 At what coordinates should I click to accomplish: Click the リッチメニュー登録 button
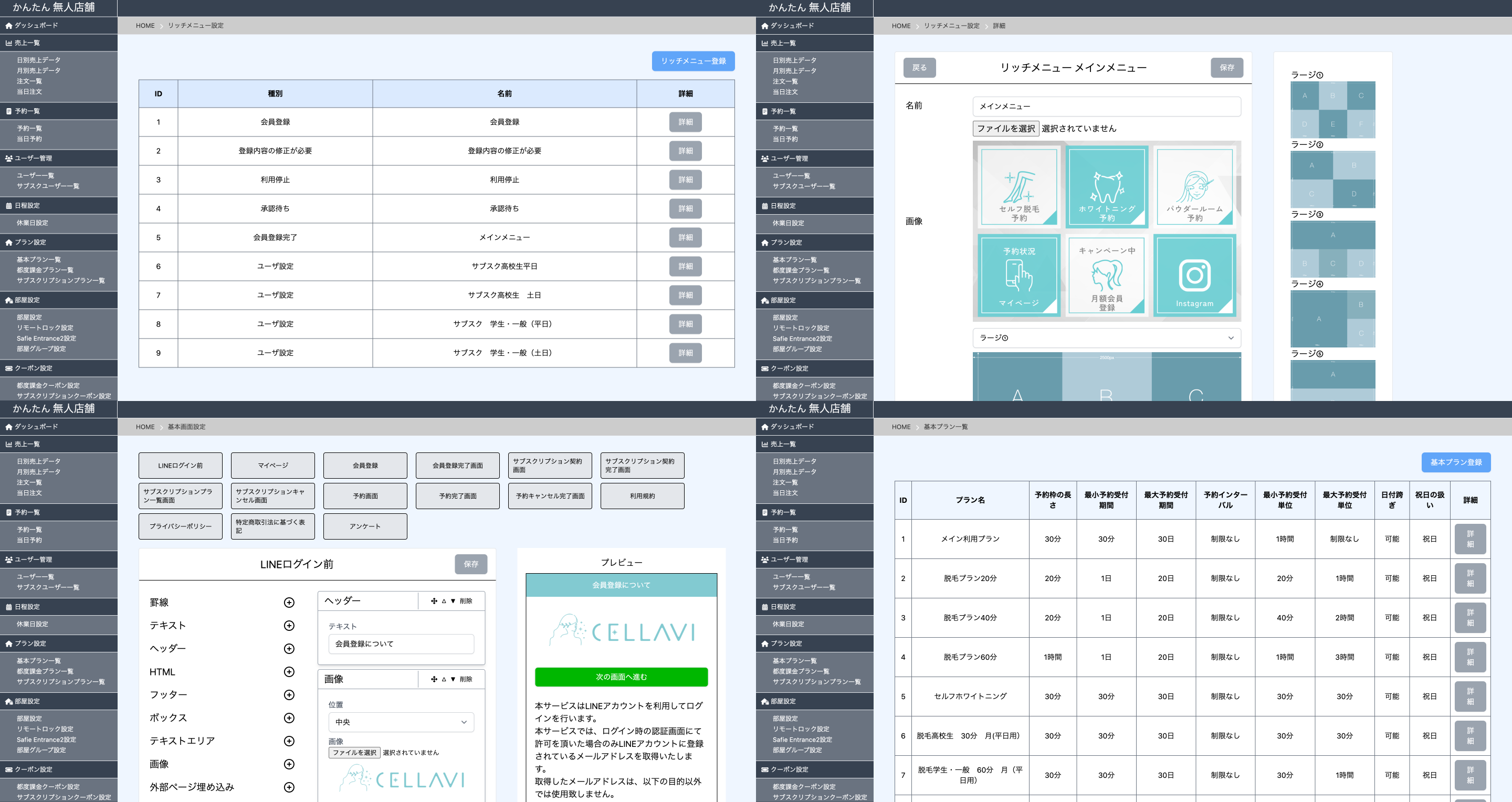point(692,61)
